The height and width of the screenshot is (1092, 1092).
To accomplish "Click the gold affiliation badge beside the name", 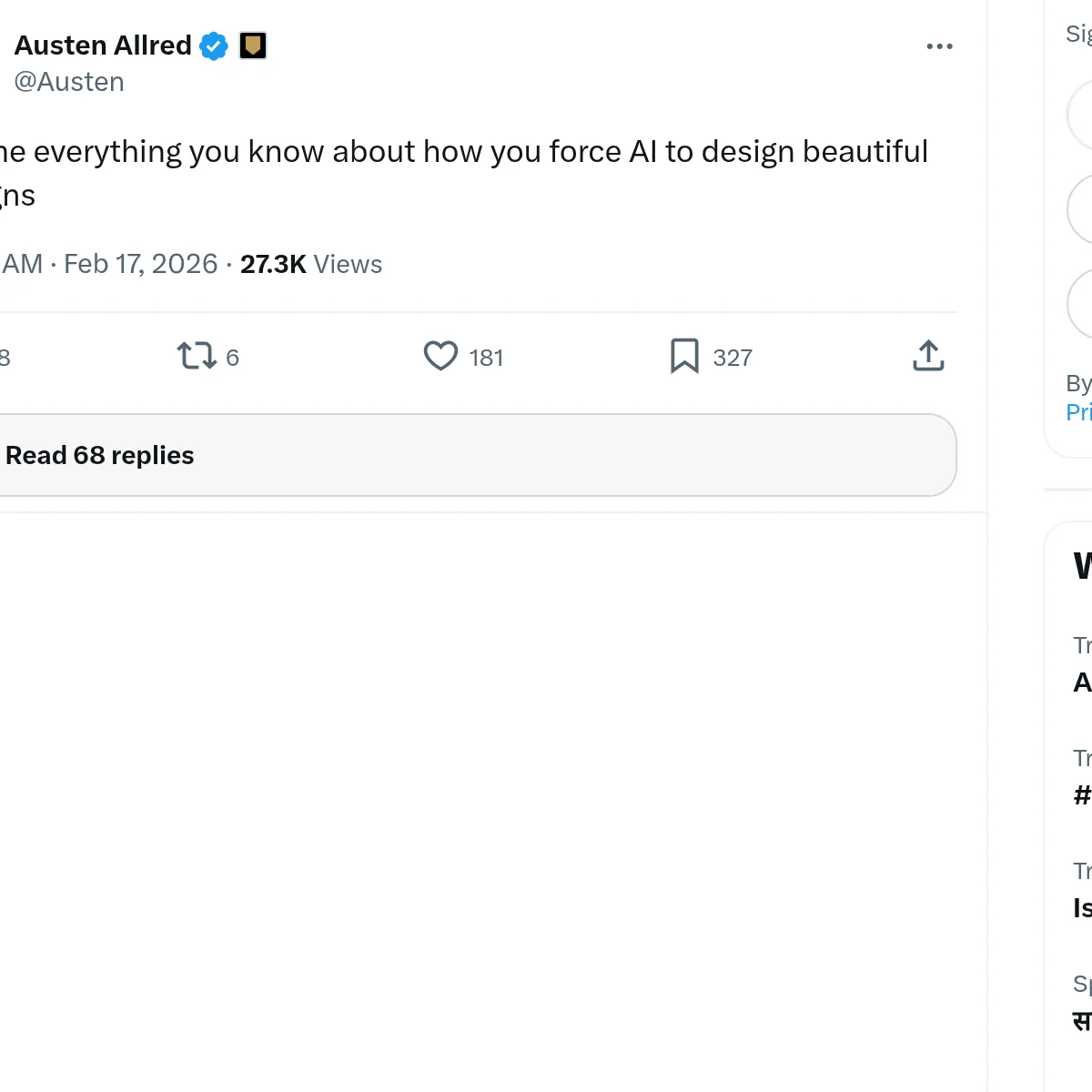I will 252,45.
